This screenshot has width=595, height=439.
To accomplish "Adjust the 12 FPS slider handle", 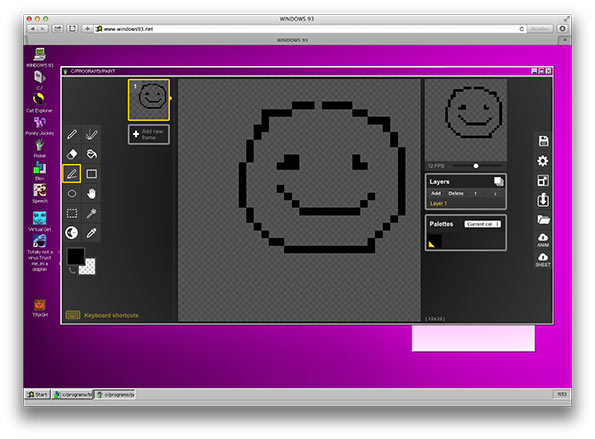I will click(476, 166).
